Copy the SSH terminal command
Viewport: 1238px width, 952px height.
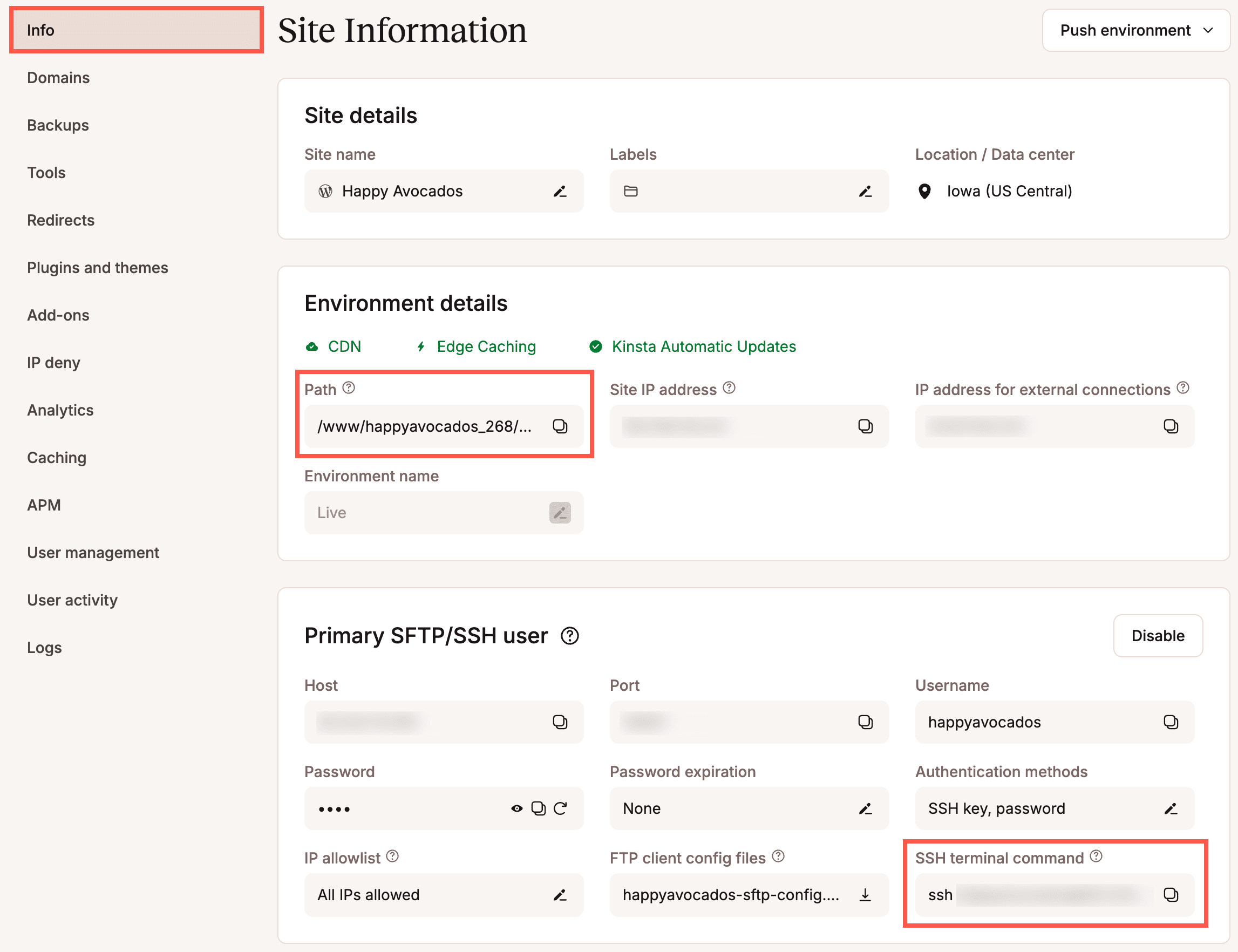tap(1171, 895)
